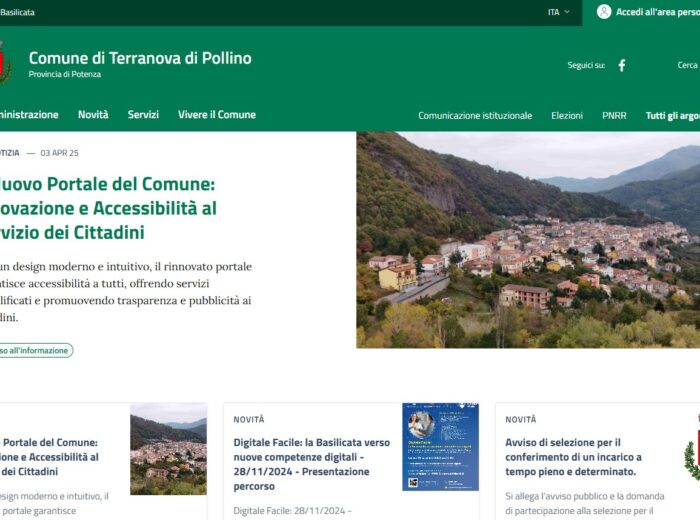Click the Facebook icon next to Seguici su
This screenshot has width=700, height=520.
point(621,65)
